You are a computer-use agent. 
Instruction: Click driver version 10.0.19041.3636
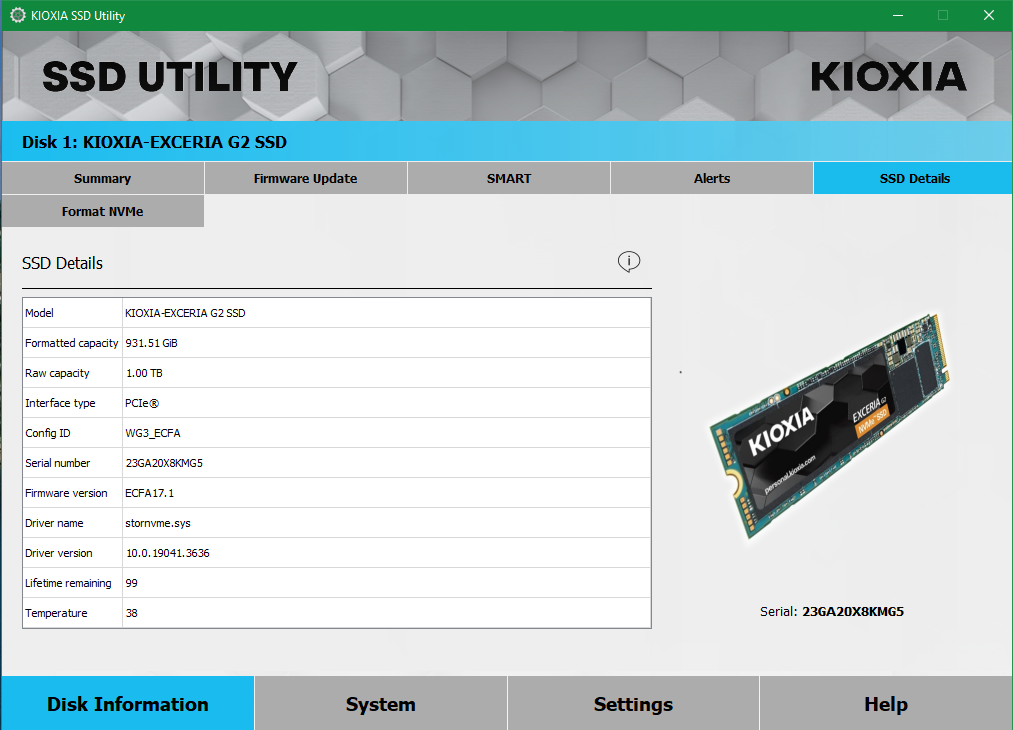[386, 553]
